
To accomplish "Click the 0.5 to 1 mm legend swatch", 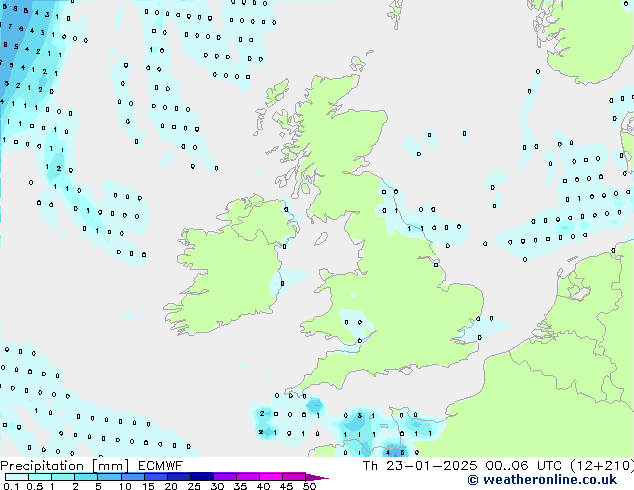I will (40, 477).
